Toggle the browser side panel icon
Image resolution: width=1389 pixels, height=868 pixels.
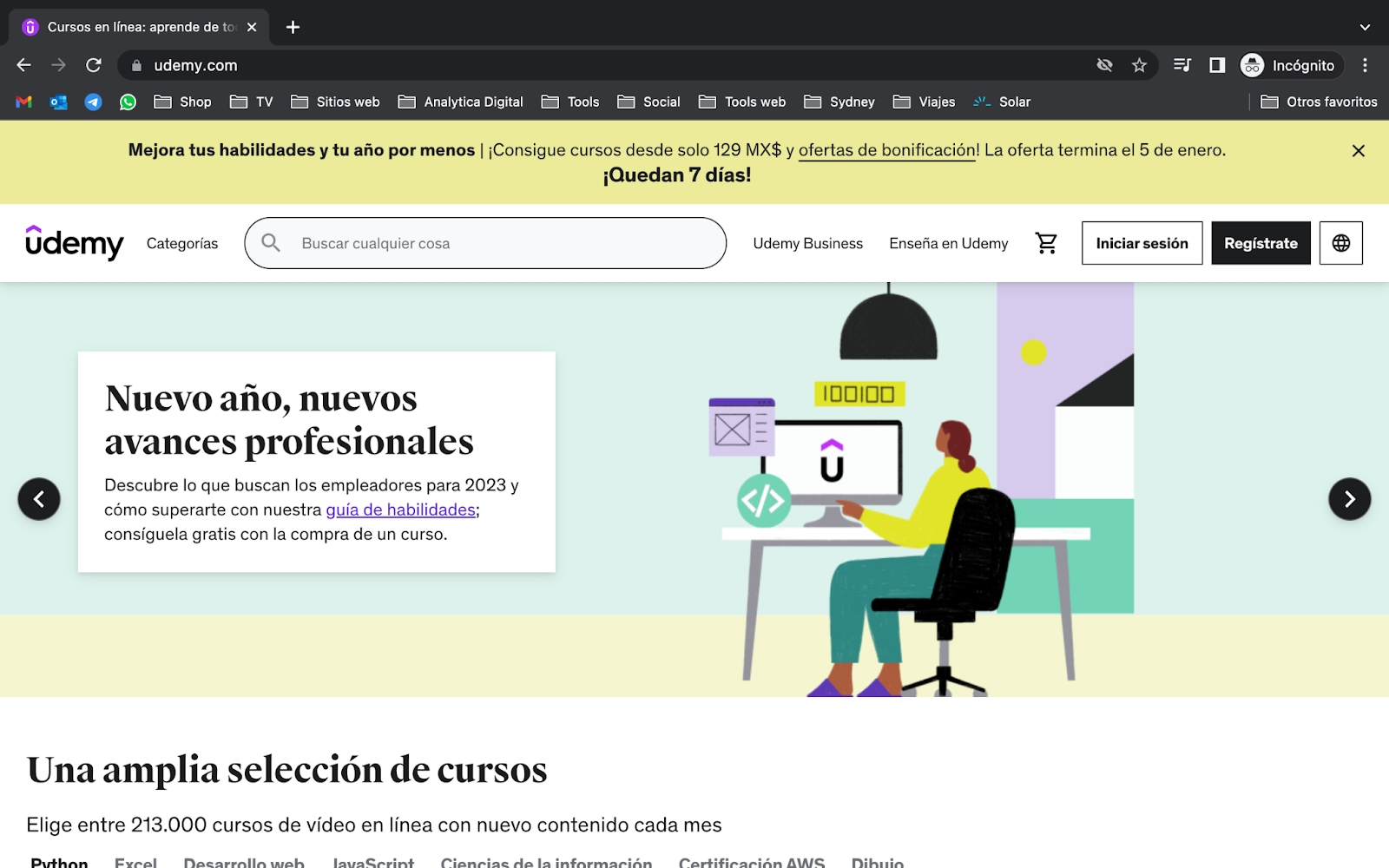tap(1217, 65)
